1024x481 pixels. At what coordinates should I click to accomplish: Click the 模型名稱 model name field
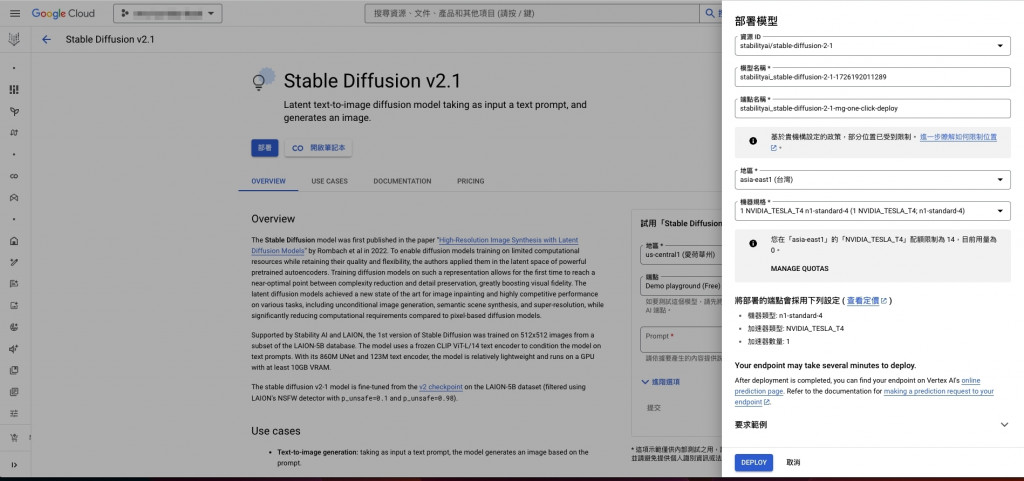[x=872, y=77]
